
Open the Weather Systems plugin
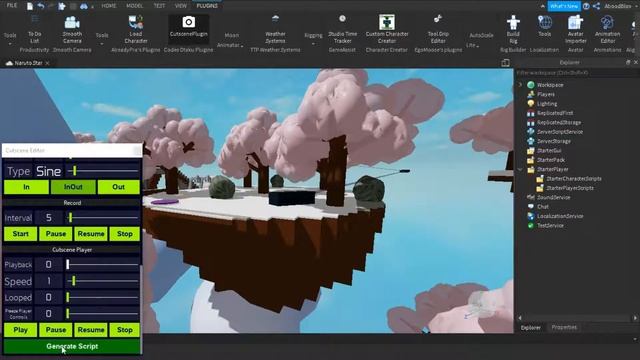(x=276, y=30)
